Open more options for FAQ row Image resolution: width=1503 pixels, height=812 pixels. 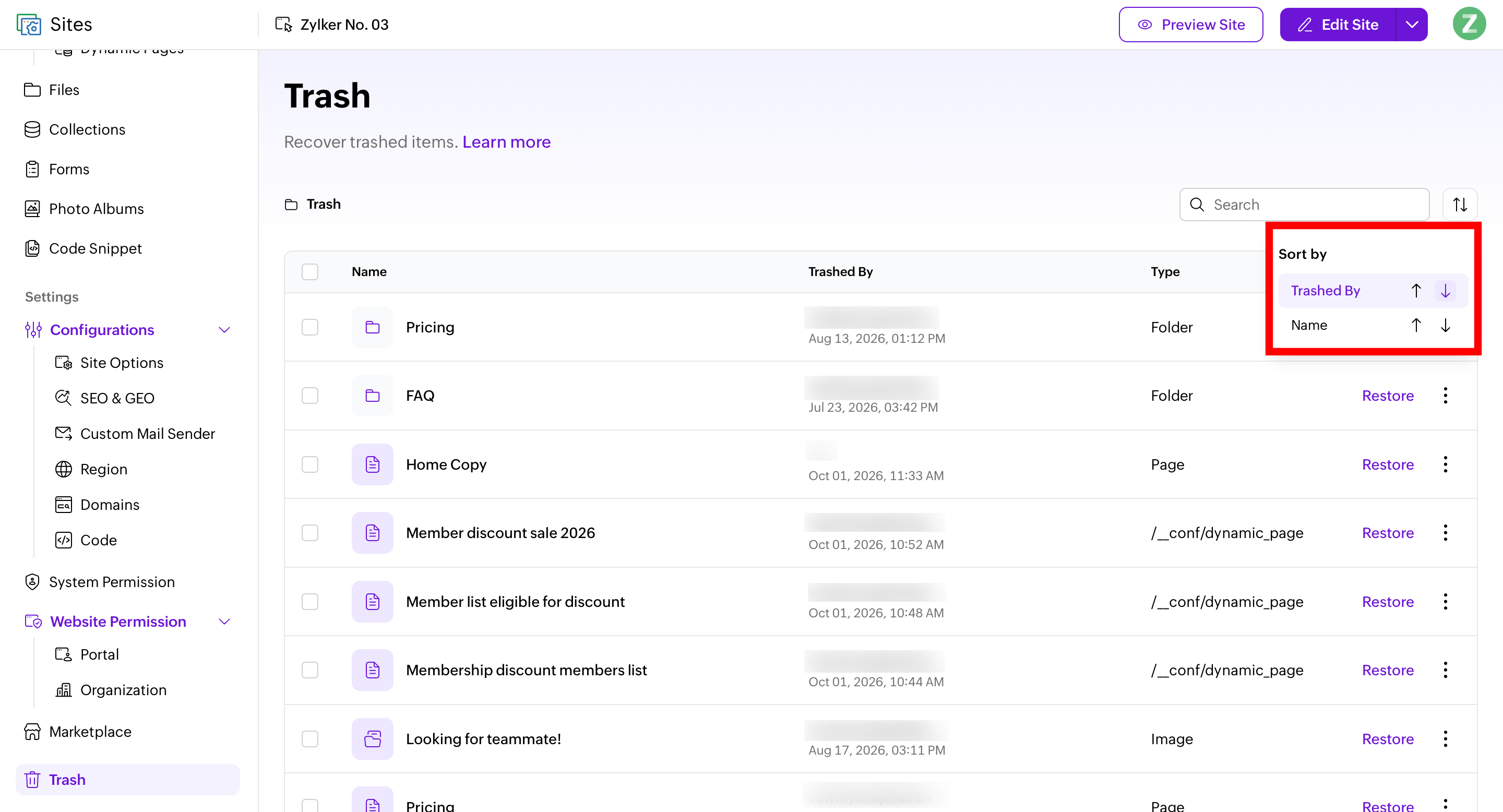[x=1445, y=396]
